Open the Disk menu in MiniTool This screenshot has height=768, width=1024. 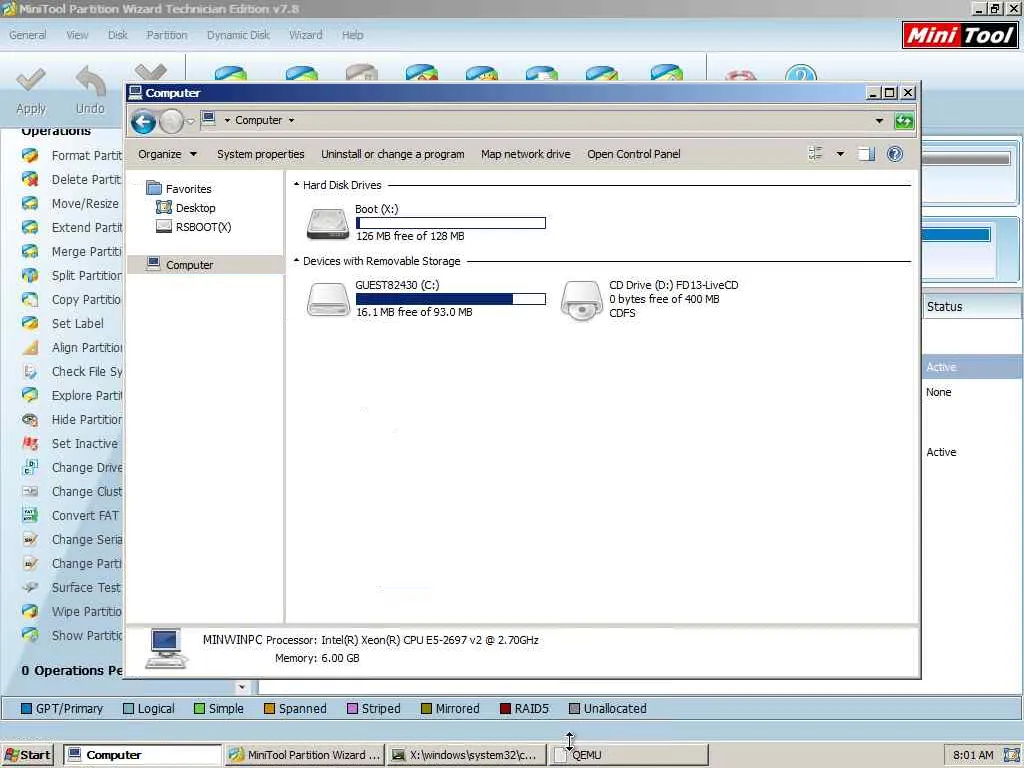click(118, 35)
